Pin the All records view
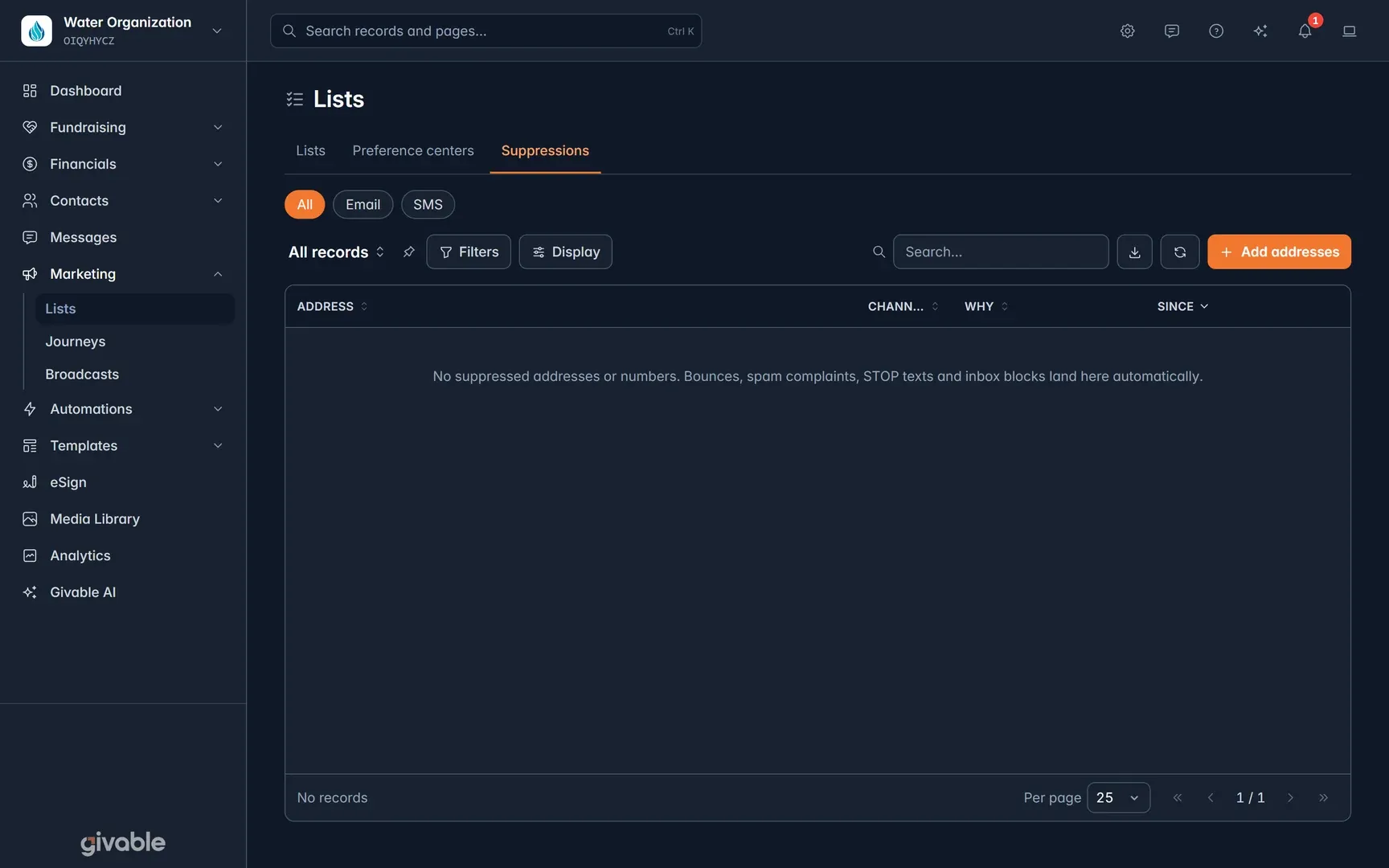Screen dimensions: 1389x868 coord(408,252)
